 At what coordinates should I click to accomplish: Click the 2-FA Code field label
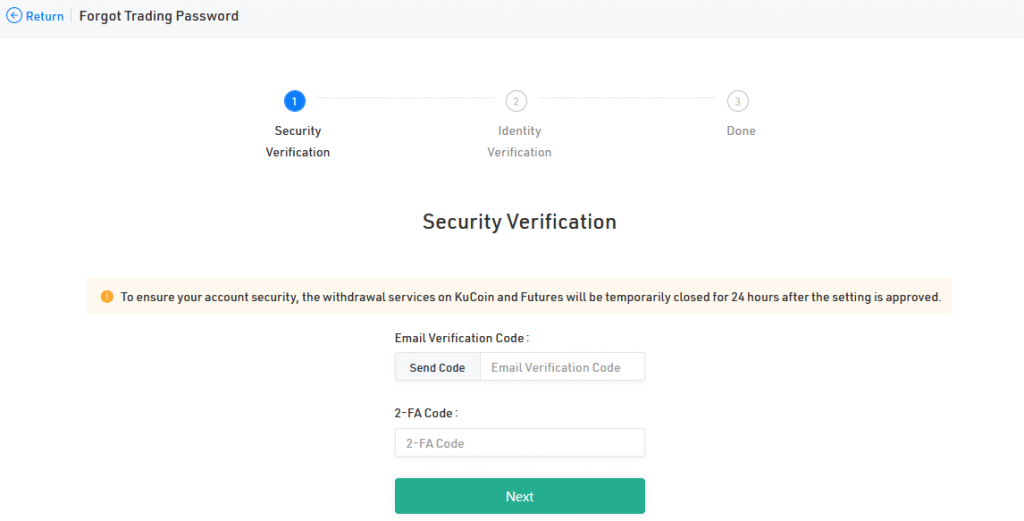click(x=426, y=413)
